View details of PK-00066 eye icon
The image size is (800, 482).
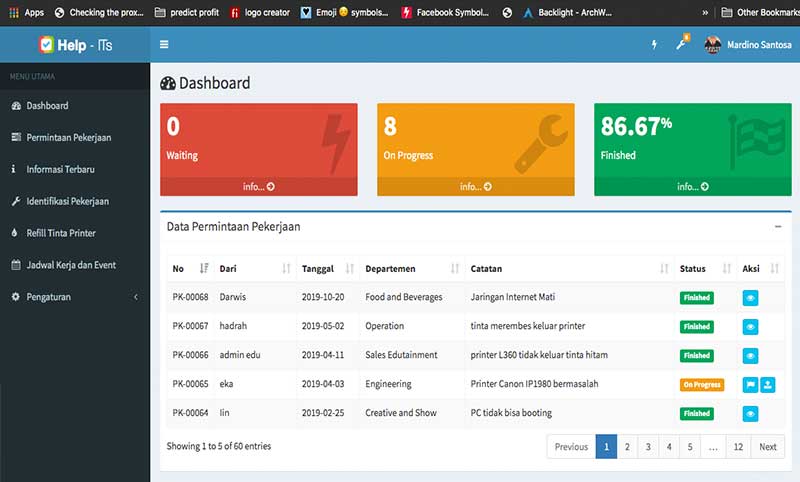pyautogui.click(x=750, y=356)
